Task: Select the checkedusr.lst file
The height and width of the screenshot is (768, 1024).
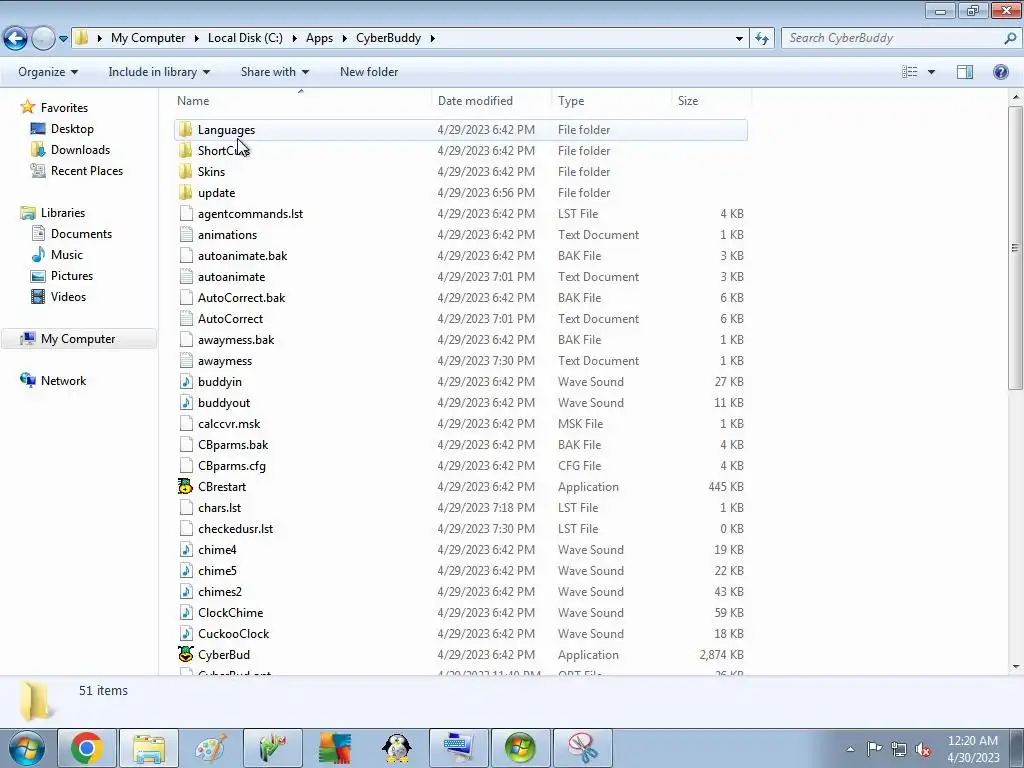Action: coord(235,528)
